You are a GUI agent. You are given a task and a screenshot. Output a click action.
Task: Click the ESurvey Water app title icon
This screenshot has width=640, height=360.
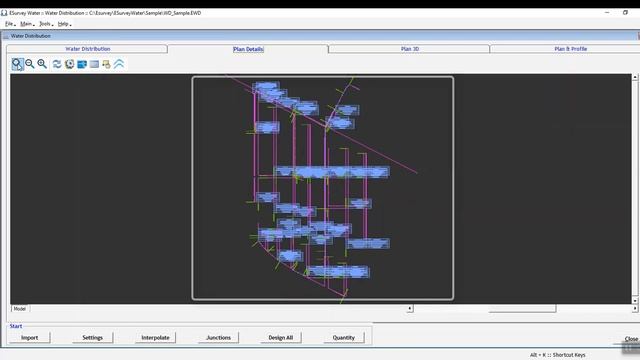4,13
